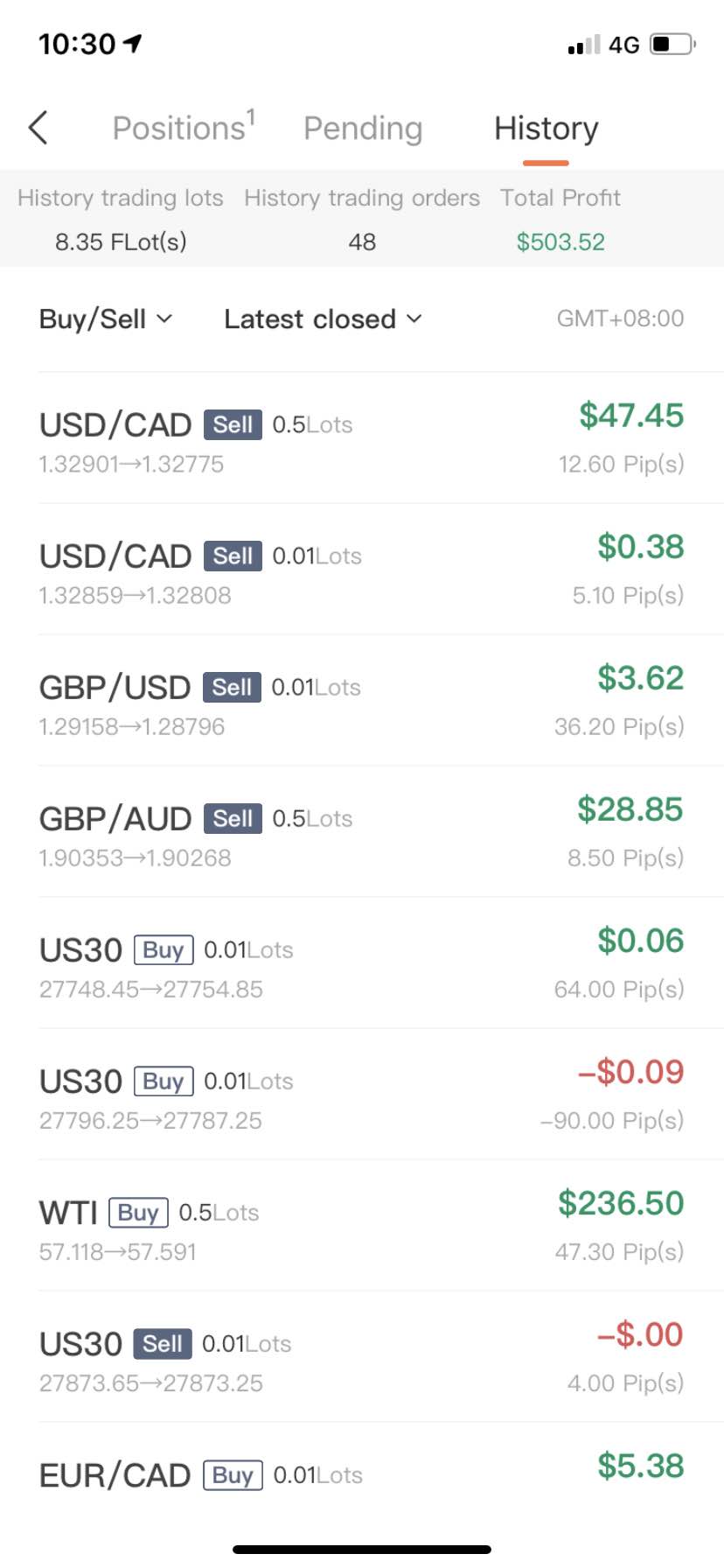Screen dimensions: 724x1568
Task: Tap the Total Profit $503.52 value
Action: 560,241
